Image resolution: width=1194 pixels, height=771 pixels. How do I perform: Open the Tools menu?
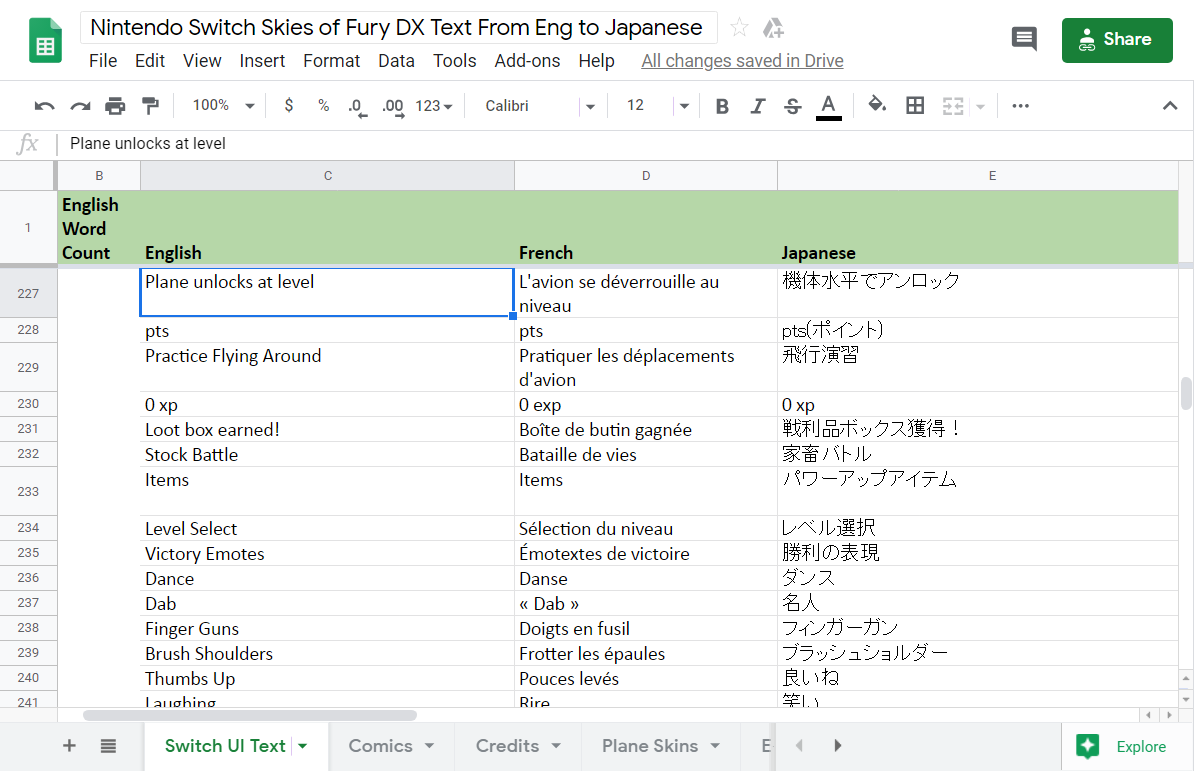[x=455, y=61]
